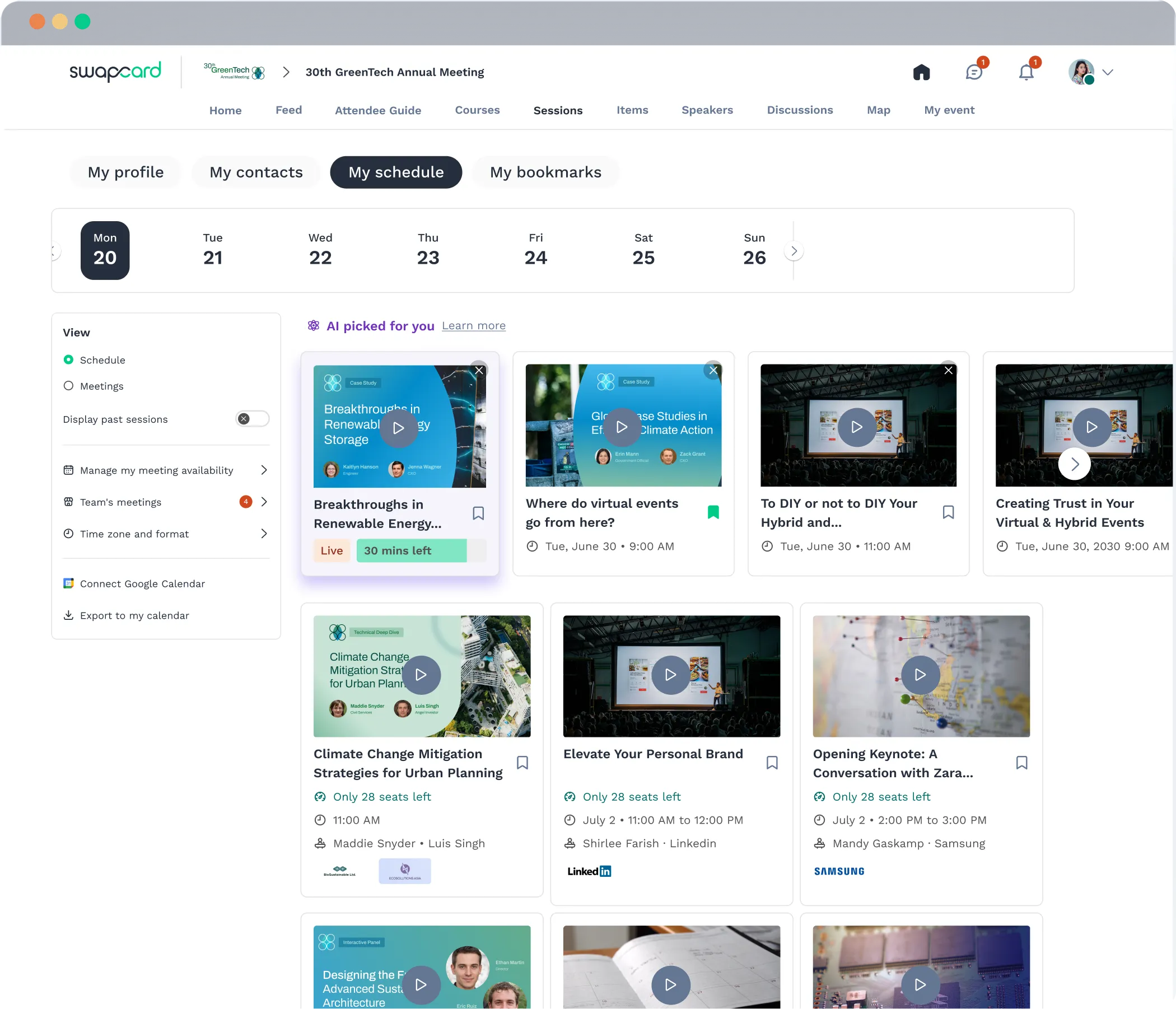Image resolution: width=1176 pixels, height=1009 pixels.
Task: Play the To DIY or not video
Action: [x=857, y=427]
